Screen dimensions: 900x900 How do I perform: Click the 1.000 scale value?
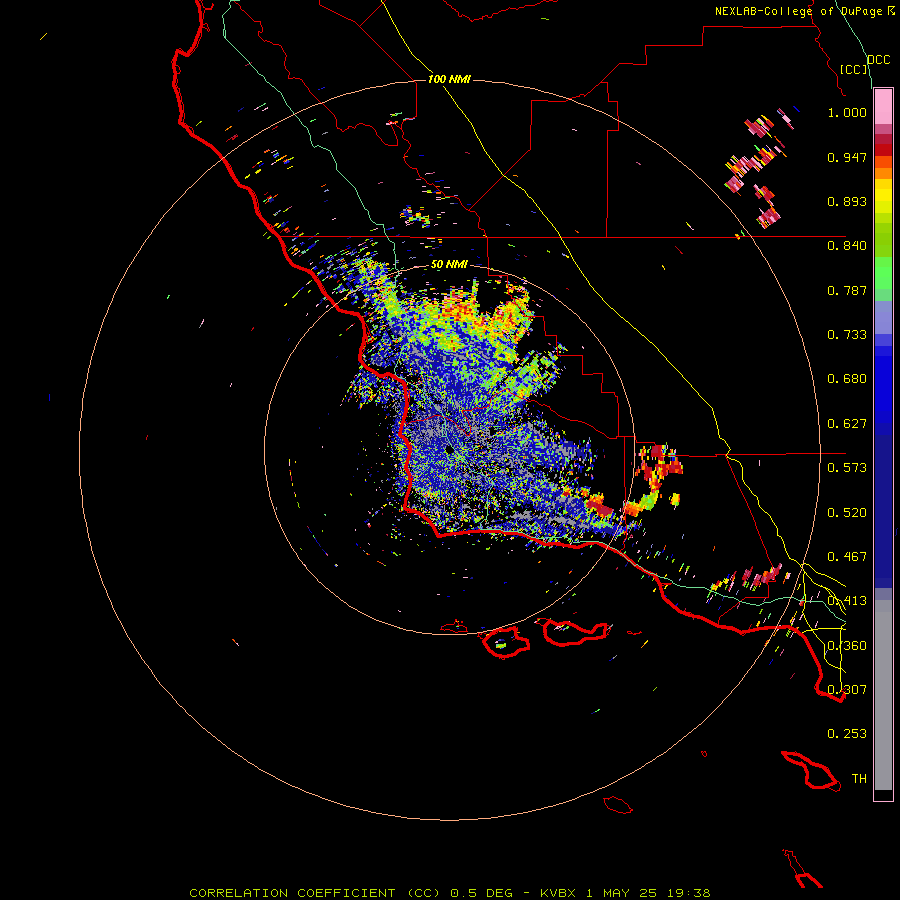(847, 112)
